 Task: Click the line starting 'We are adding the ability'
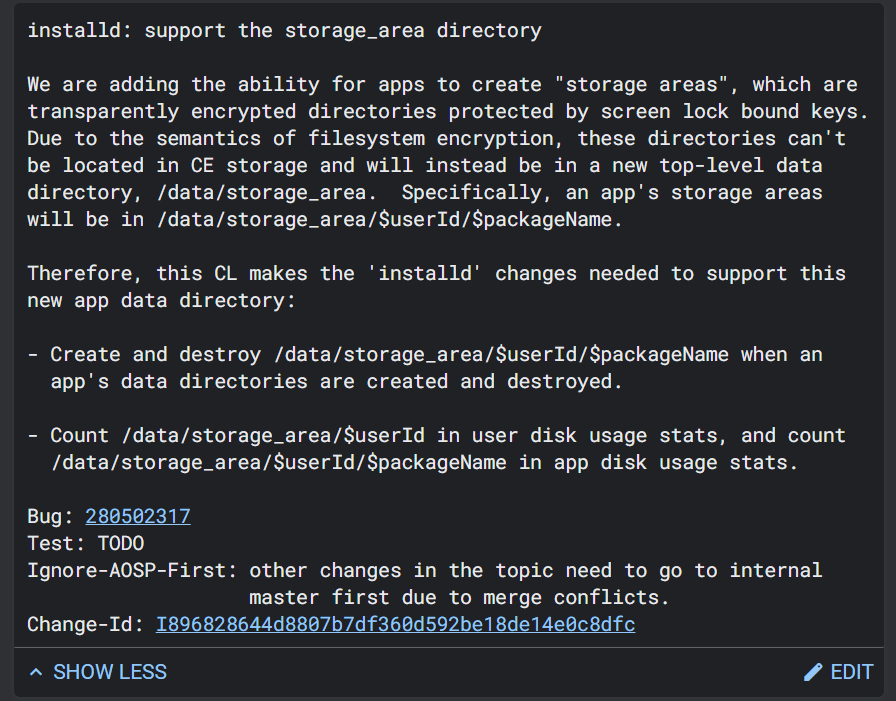click(x=442, y=85)
